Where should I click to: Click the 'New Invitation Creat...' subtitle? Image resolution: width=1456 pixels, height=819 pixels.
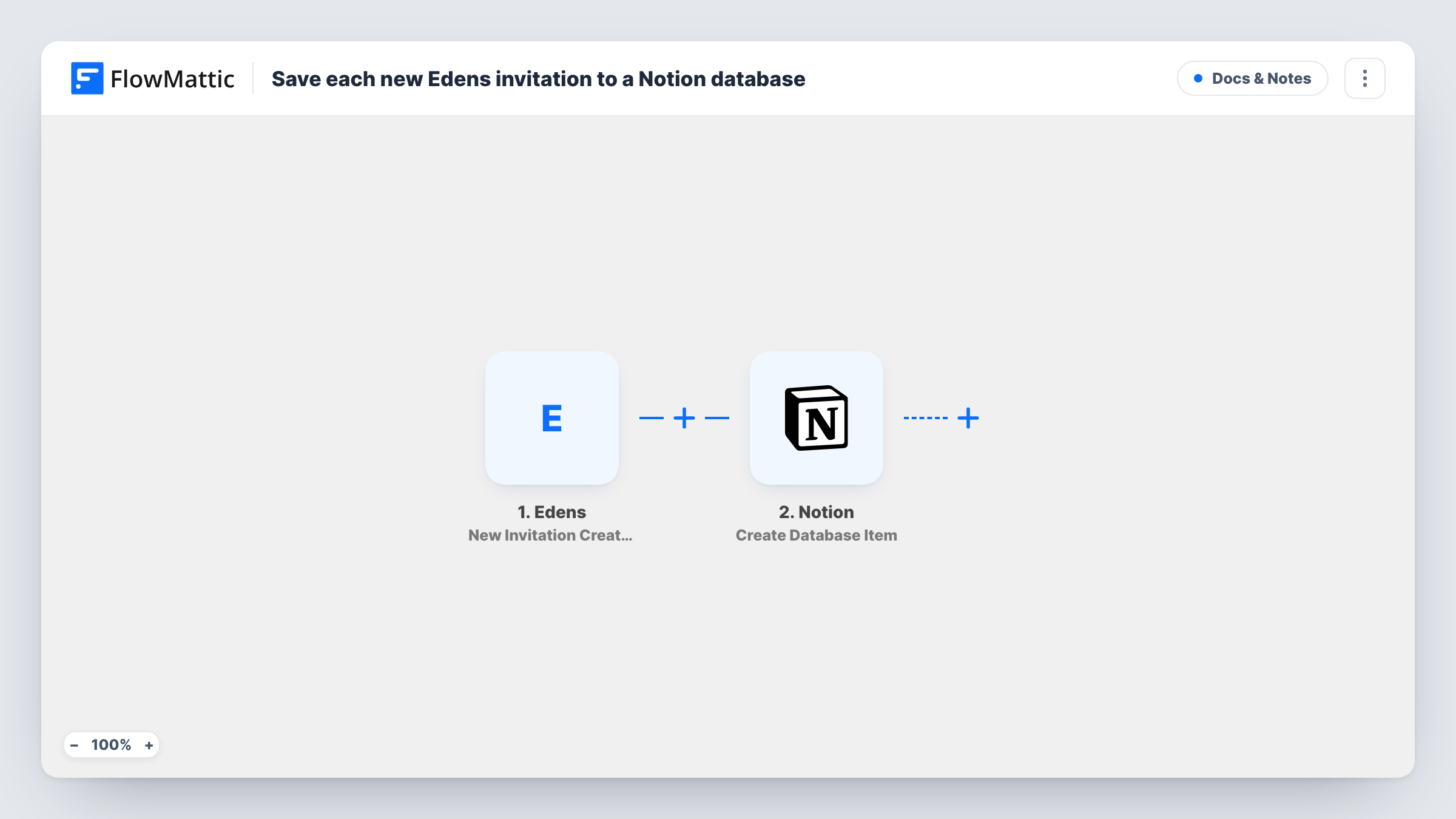(x=550, y=535)
